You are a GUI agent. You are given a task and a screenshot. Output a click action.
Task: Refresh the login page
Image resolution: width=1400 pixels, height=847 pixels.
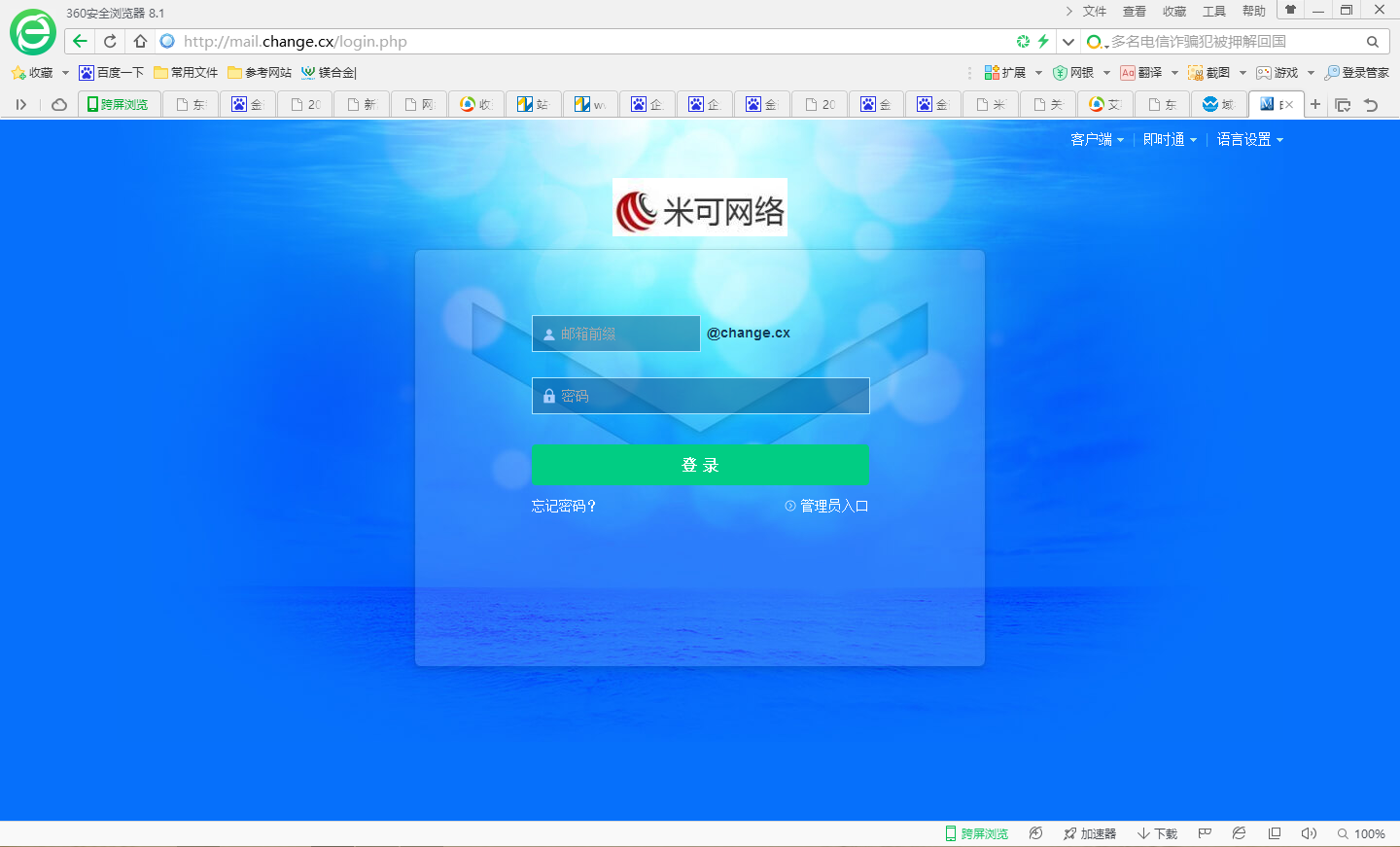tap(109, 41)
